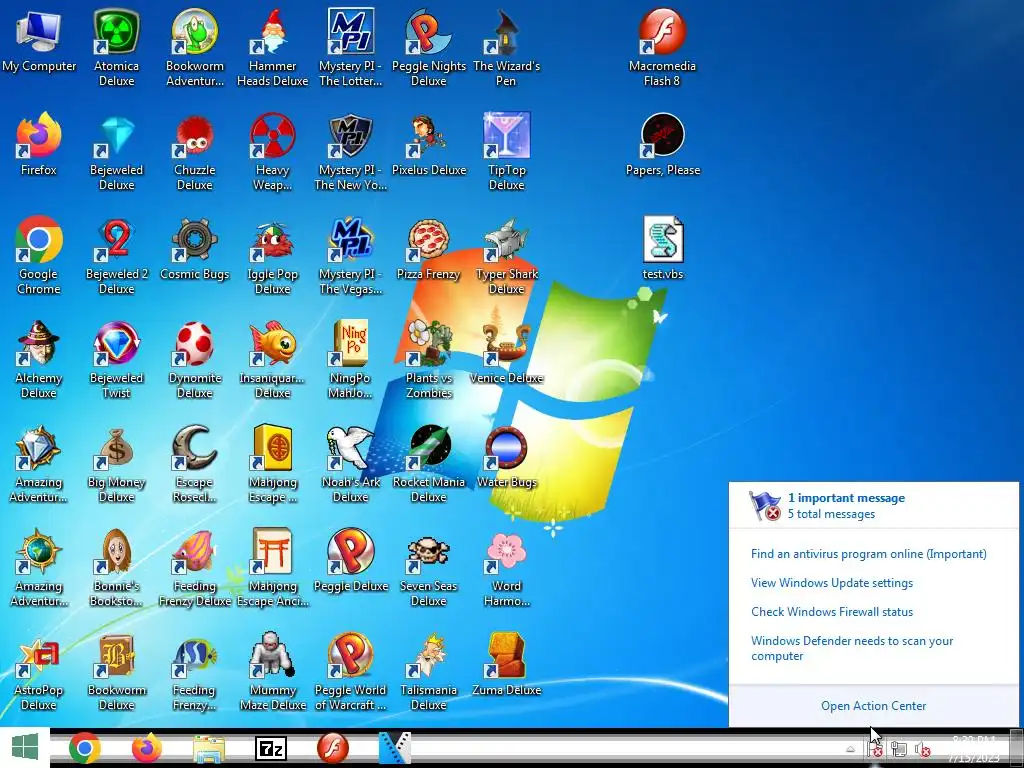Open 7-Zip from the taskbar

click(271, 748)
